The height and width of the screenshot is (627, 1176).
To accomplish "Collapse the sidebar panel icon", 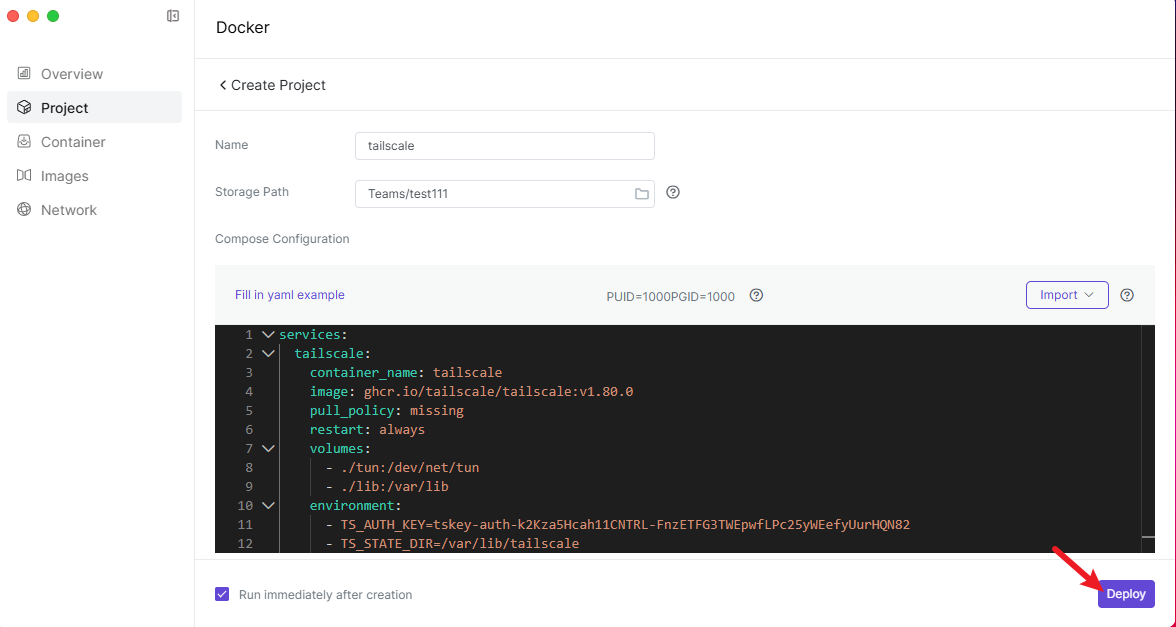I will click(173, 16).
